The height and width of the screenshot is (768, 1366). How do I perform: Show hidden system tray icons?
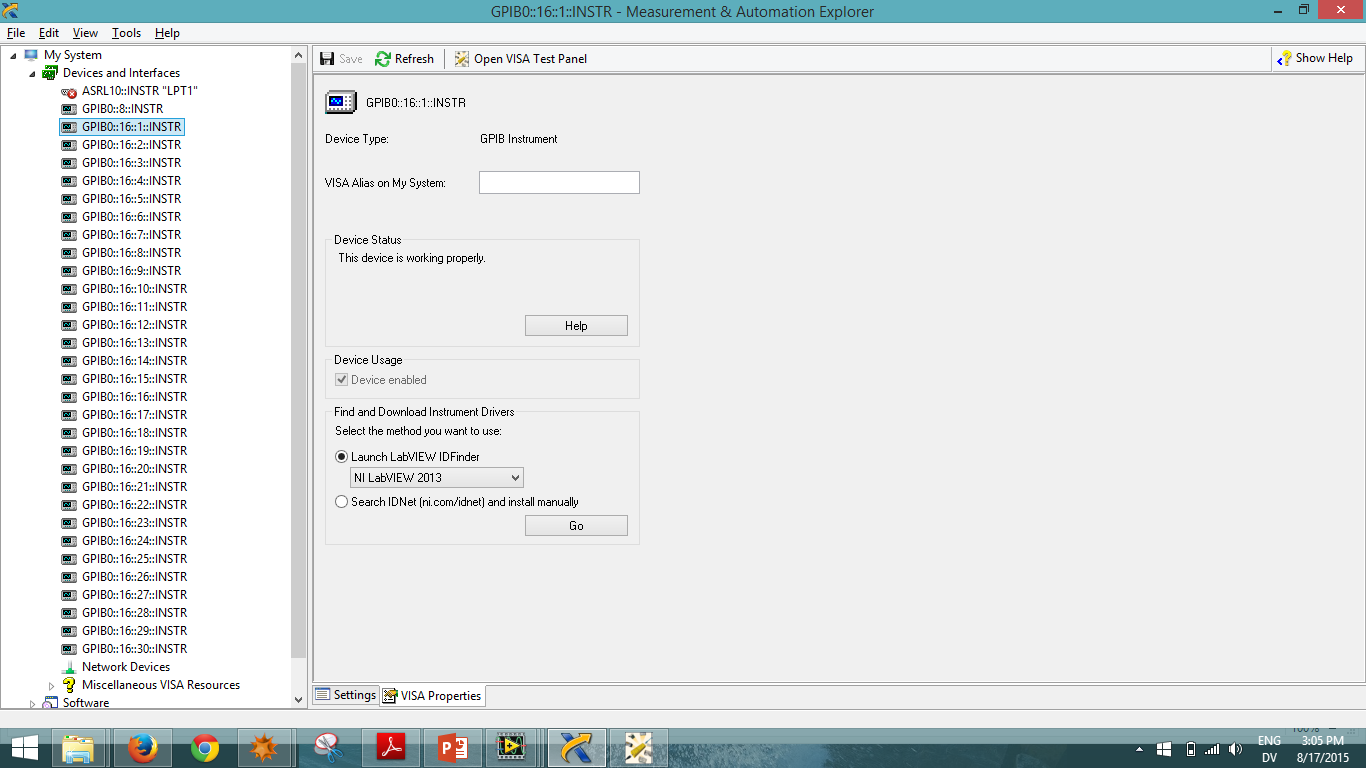click(1140, 749)
